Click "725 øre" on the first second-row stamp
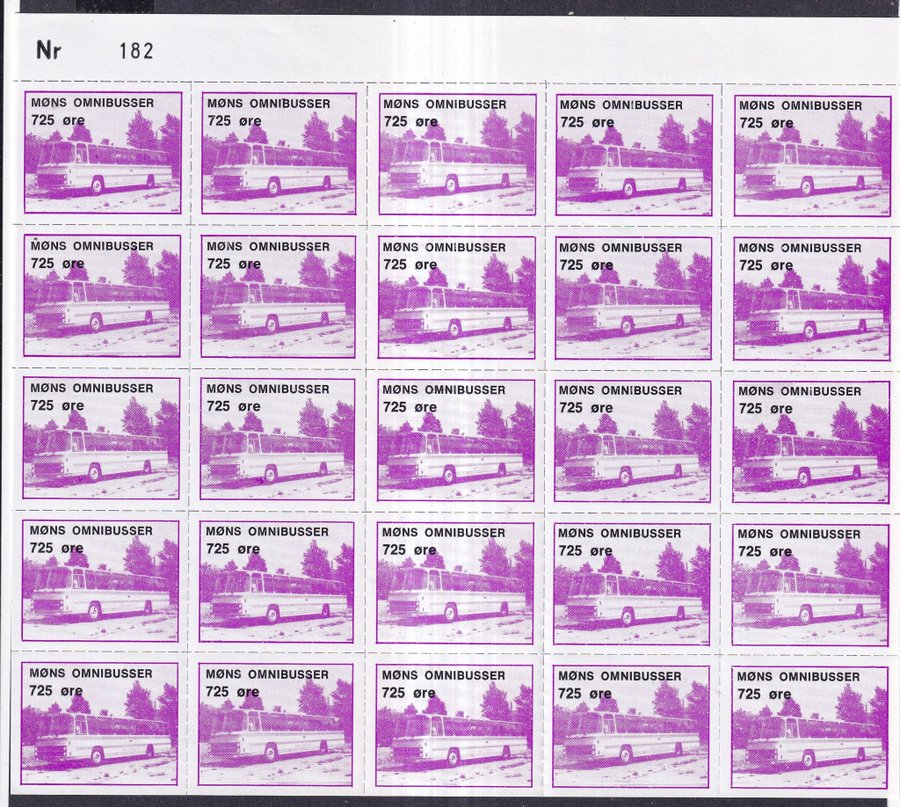This screenshot has width=900, height=807. coord(57,264)
